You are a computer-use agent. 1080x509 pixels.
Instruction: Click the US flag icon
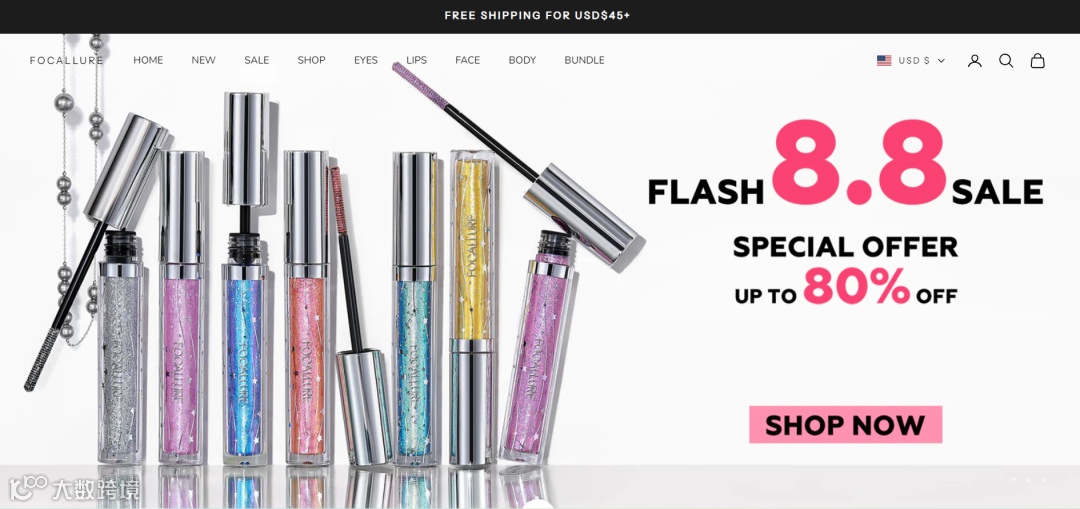tap(884, 61)
